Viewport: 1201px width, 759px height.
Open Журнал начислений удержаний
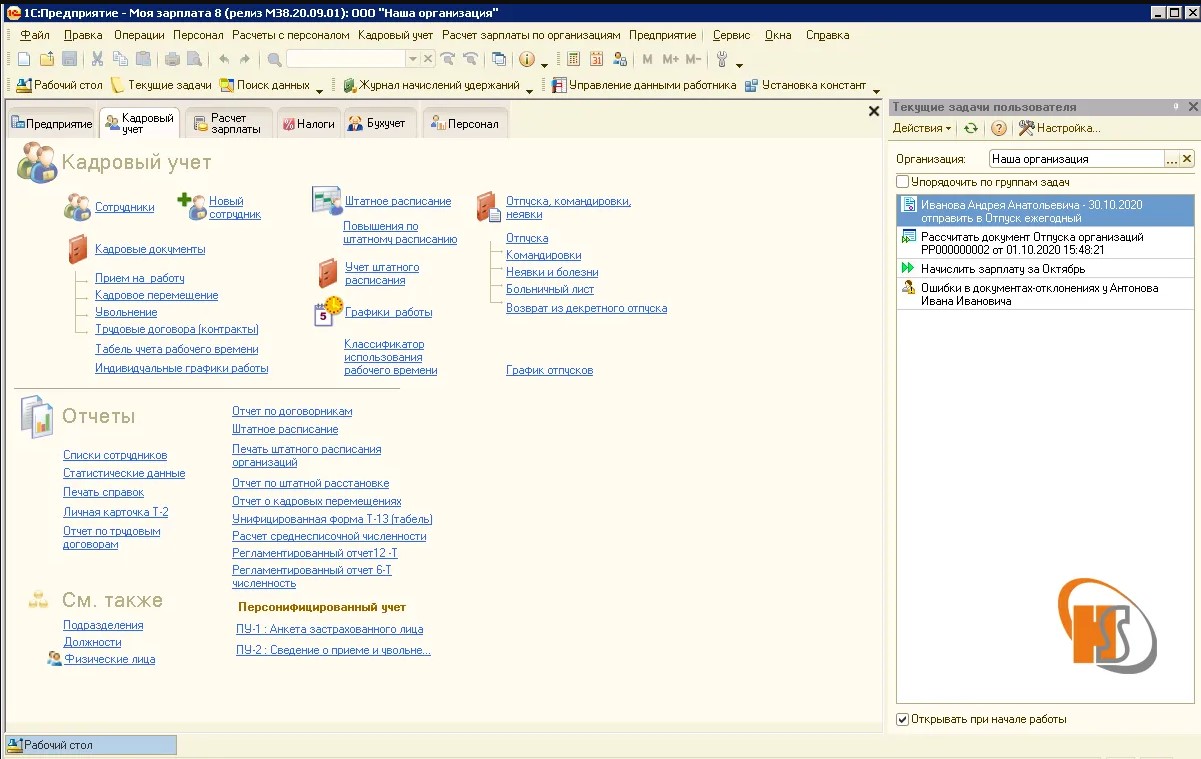coord(431,85)
